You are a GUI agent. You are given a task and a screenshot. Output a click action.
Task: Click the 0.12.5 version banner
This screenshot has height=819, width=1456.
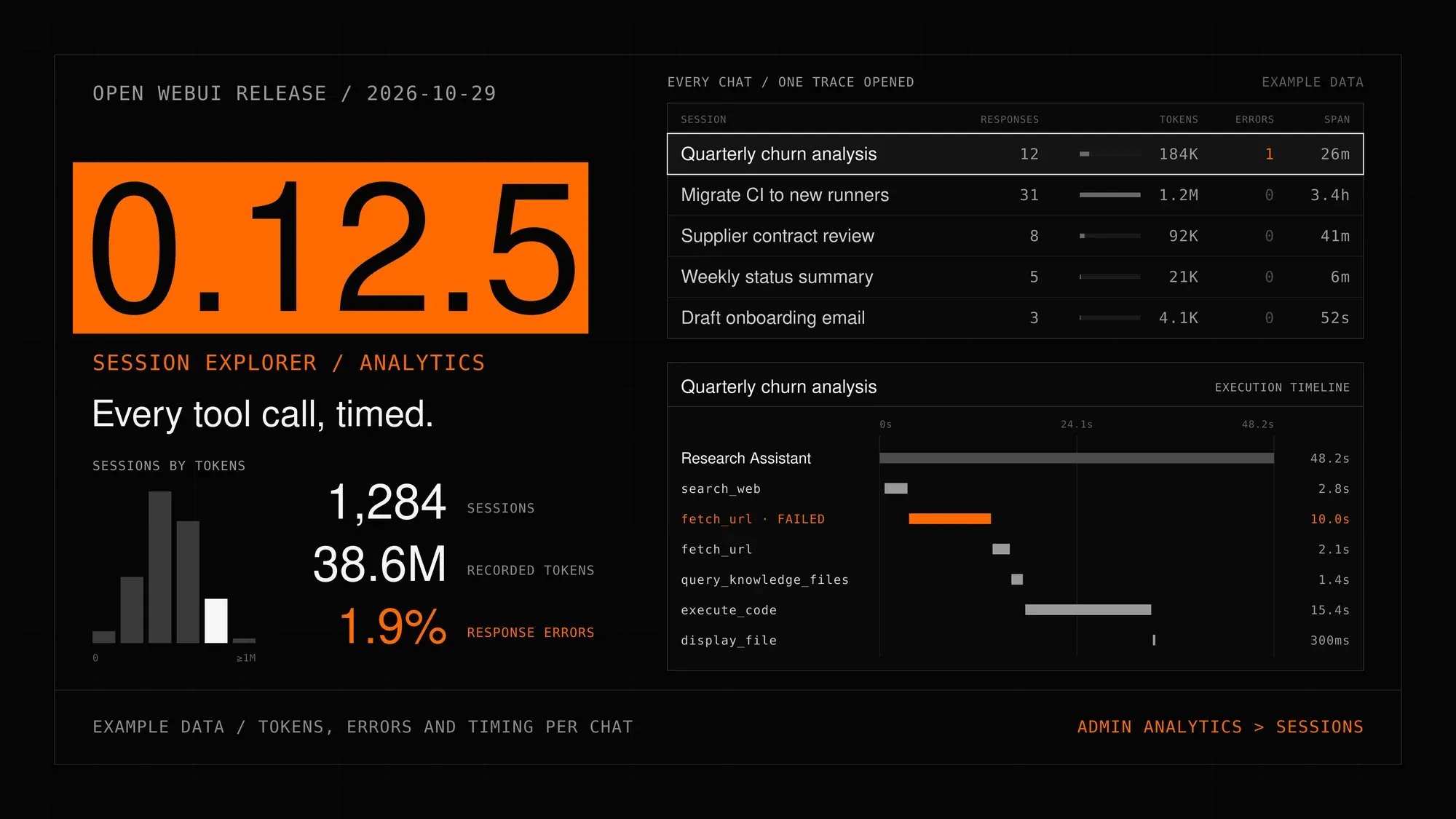point(331,248)
